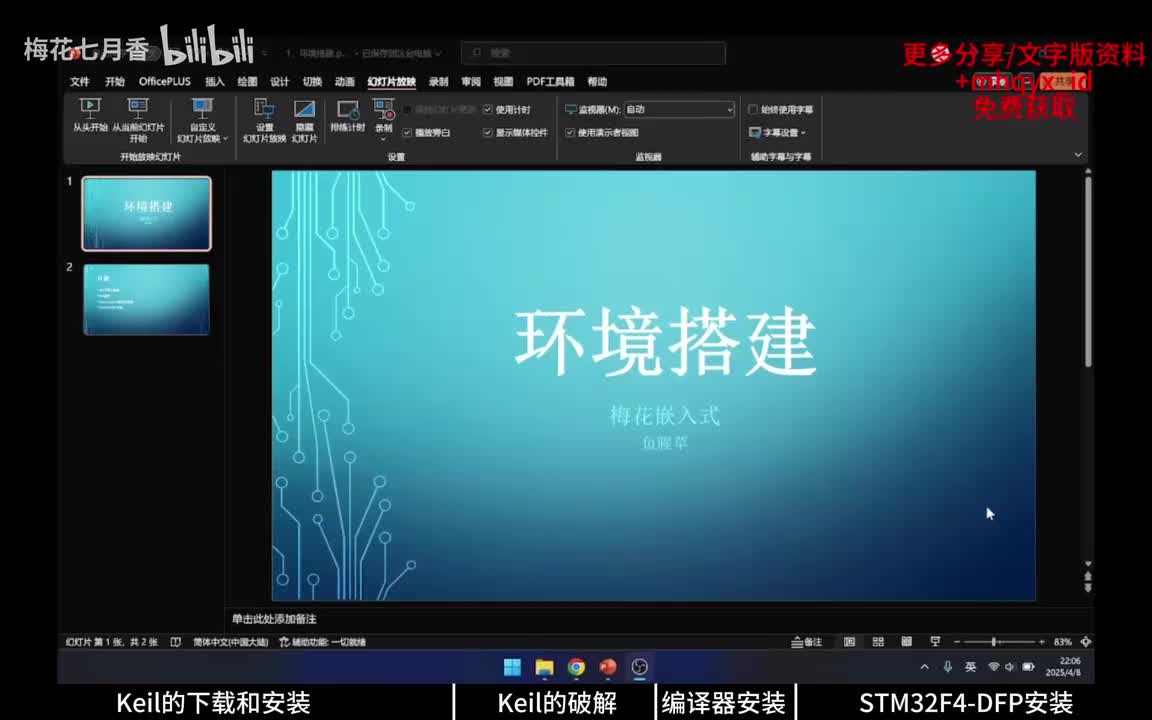Click the slide title 环境搭建
Screen dimensions: 1152x720
[x=665, y=341]
